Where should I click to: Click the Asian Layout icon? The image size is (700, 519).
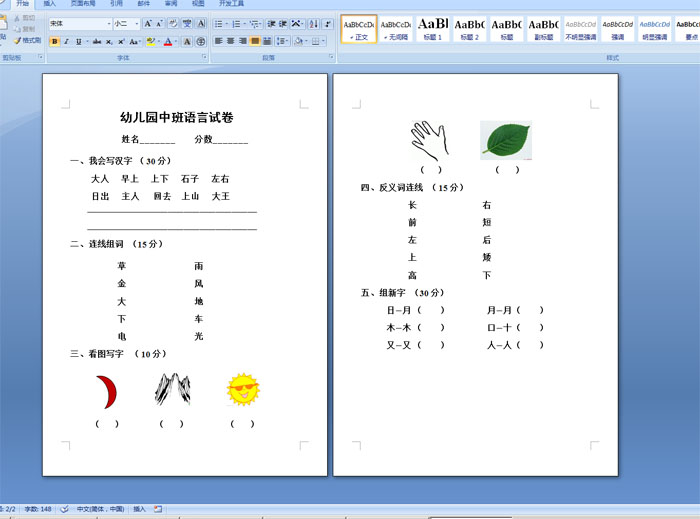coord(296,24)
